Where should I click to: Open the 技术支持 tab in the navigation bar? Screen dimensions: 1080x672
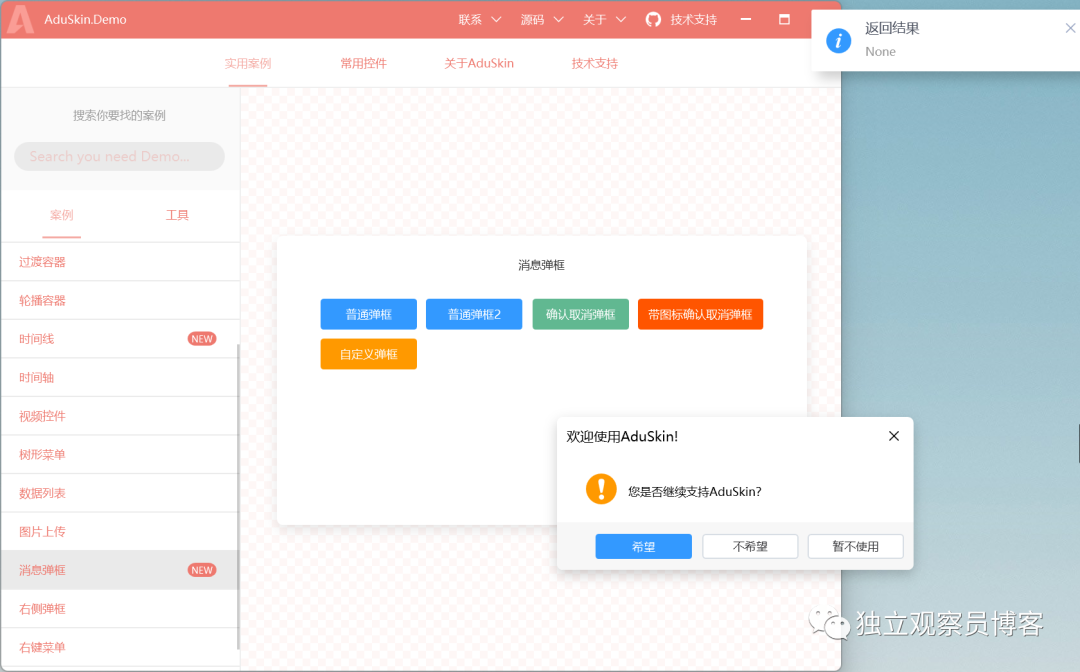594,63
